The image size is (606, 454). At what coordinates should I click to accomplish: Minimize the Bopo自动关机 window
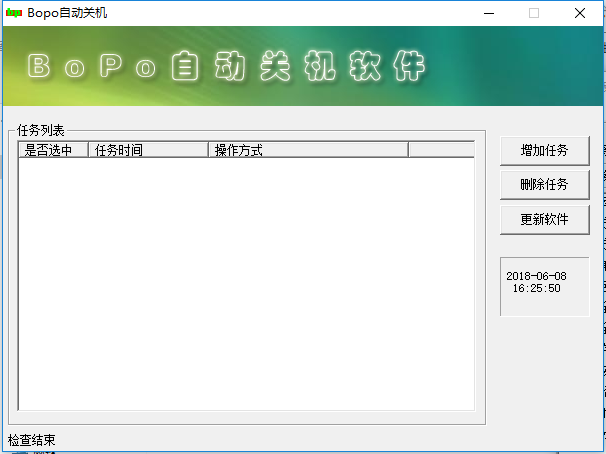pos(488,13)
